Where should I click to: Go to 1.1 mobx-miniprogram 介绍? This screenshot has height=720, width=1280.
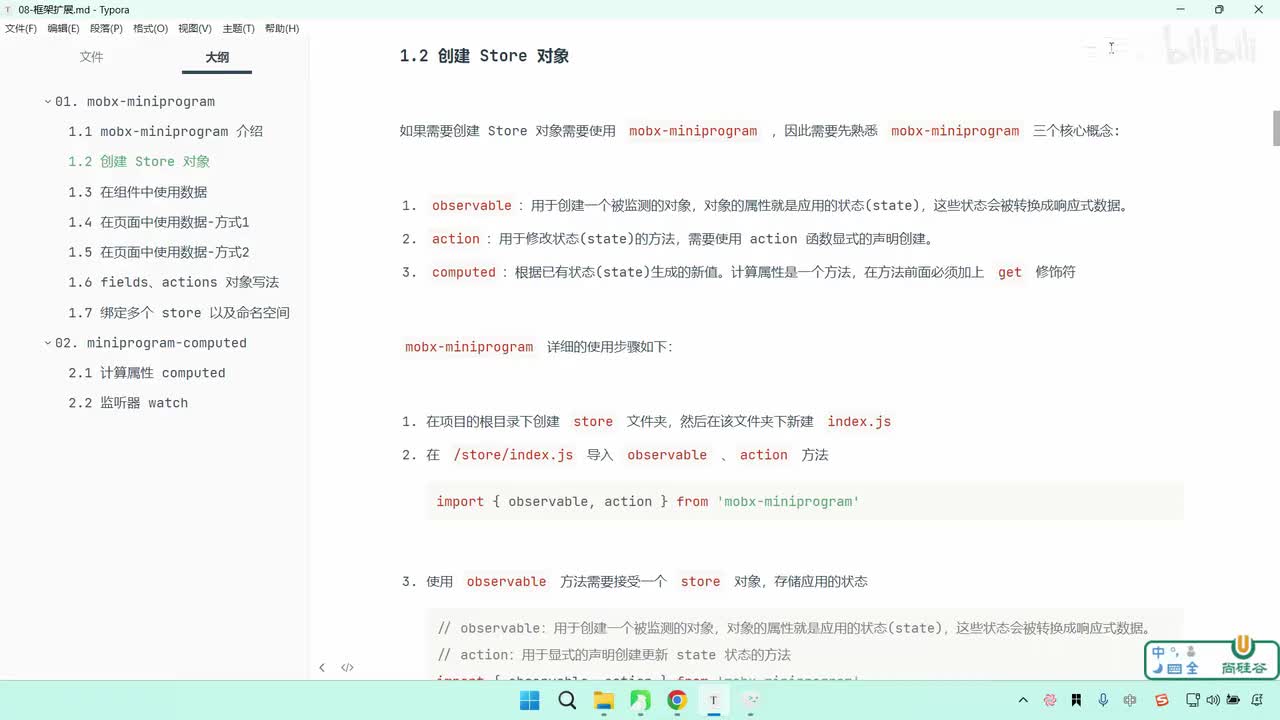[x=166, y=132]
